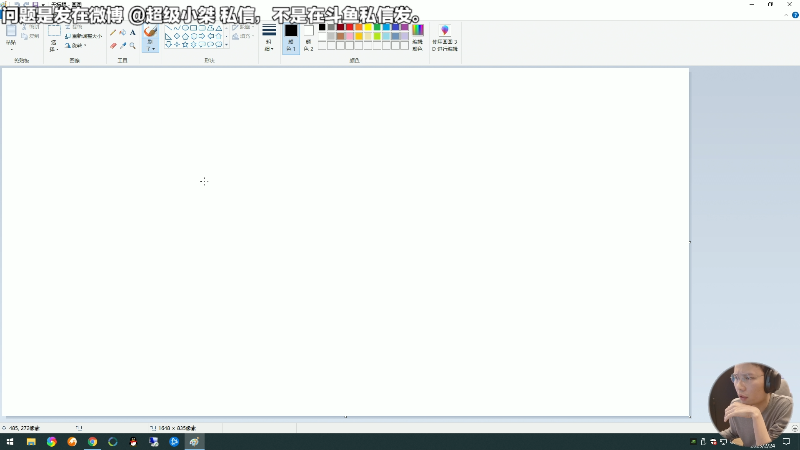800x450 pixels.
Task: Click the Cut button
Action: pyautogui.click(x=30, y=27)
